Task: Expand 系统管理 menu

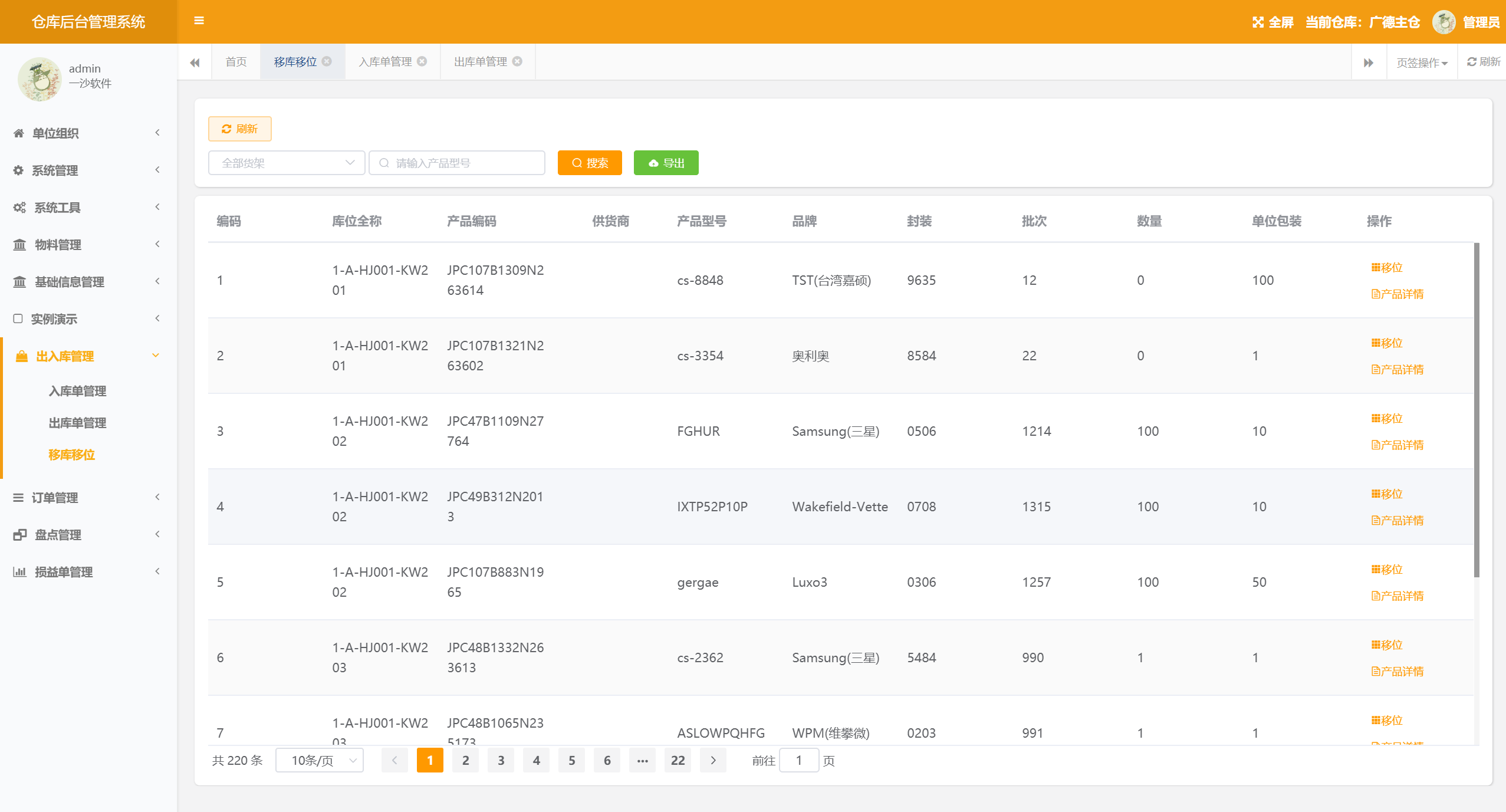Action: pos(88,170)
